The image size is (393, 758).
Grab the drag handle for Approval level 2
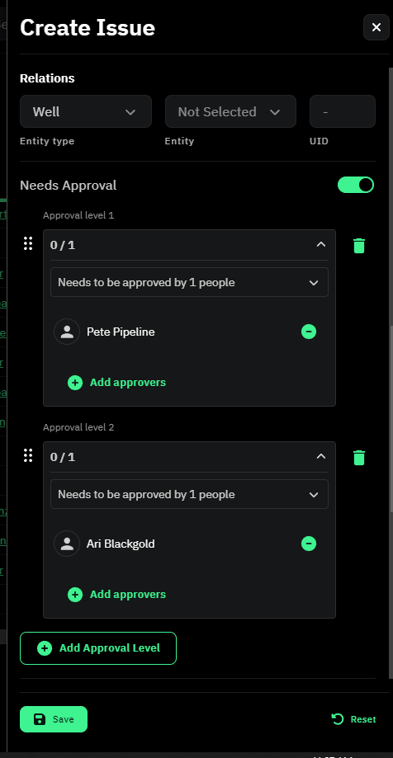tap(28, 455)
